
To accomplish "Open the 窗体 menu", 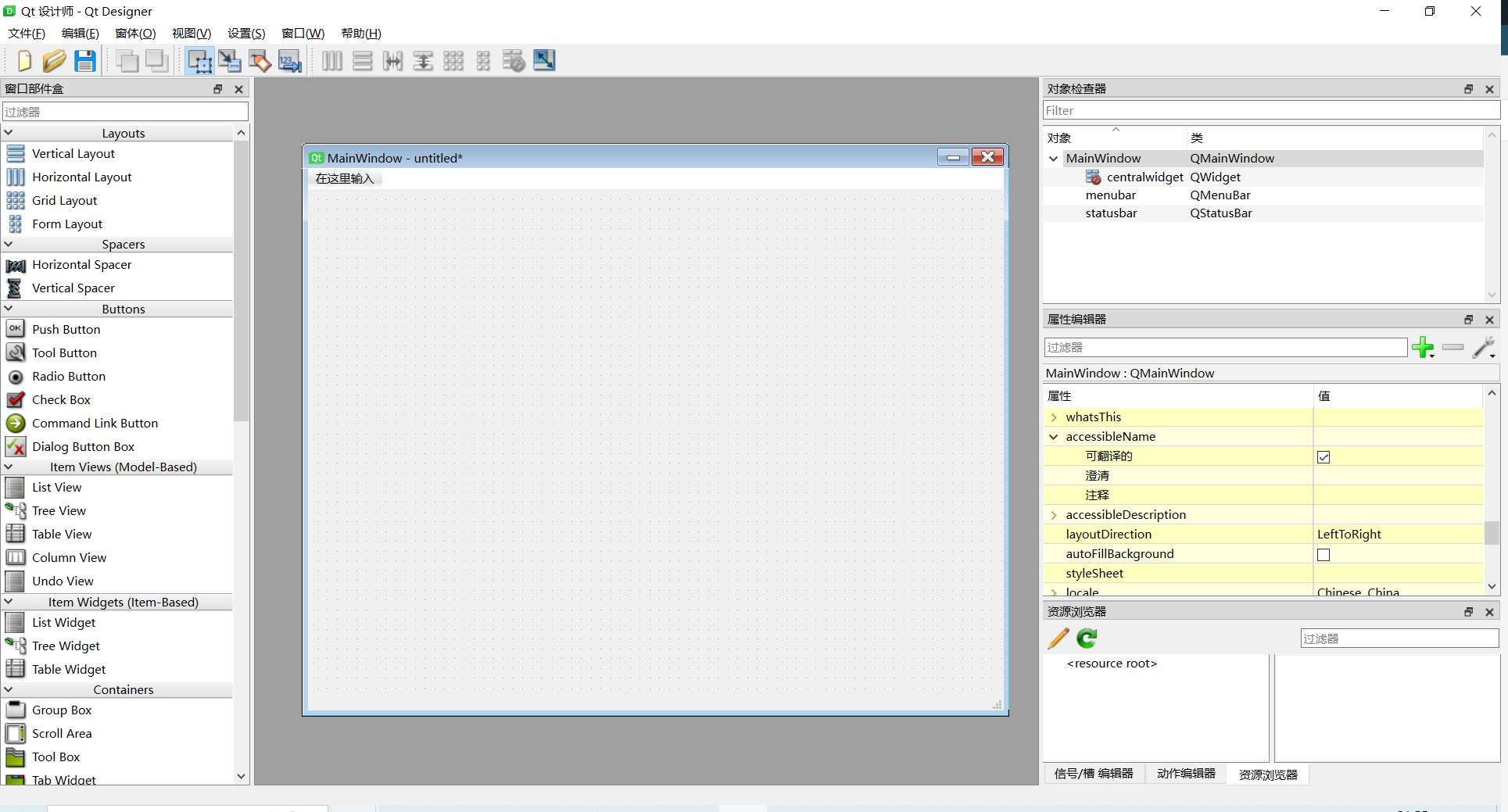I will (135, 33).
